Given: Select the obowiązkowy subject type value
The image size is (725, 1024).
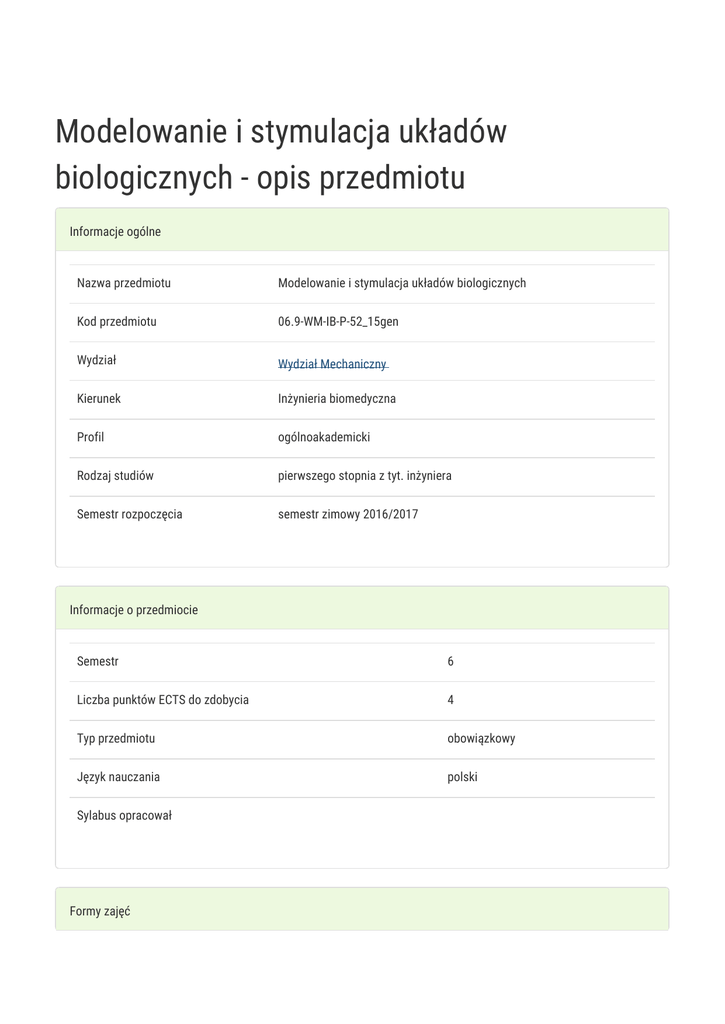Looking at the screenshot, I should click(x=481, y=739).
